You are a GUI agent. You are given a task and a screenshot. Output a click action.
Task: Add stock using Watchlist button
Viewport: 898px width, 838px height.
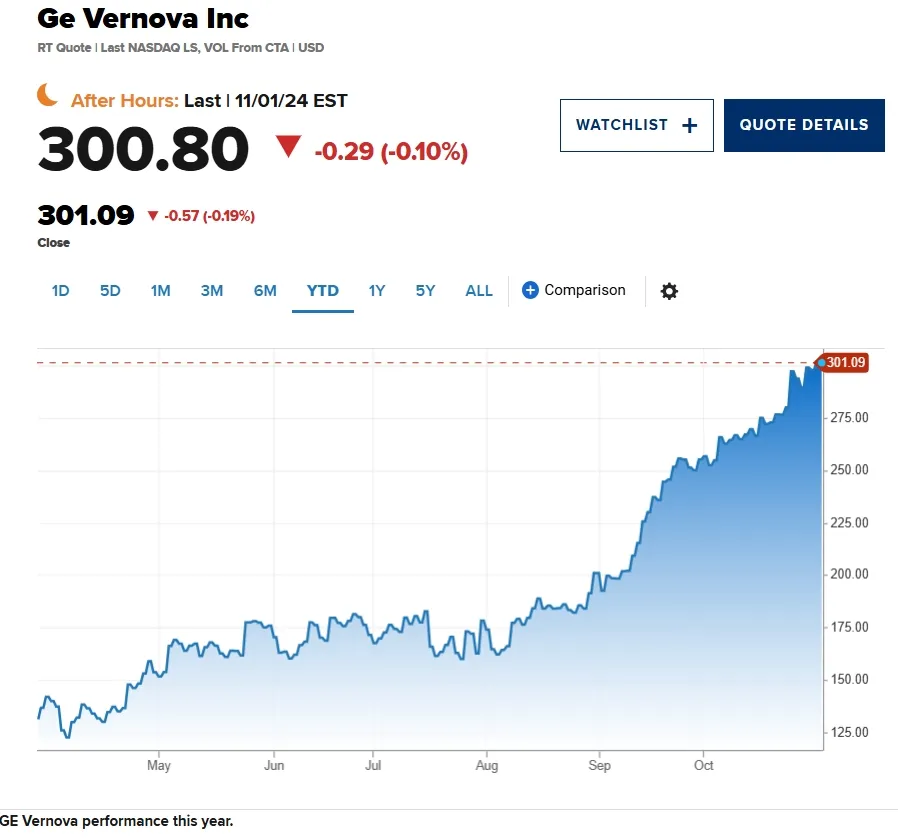click(x=637, y=125)
